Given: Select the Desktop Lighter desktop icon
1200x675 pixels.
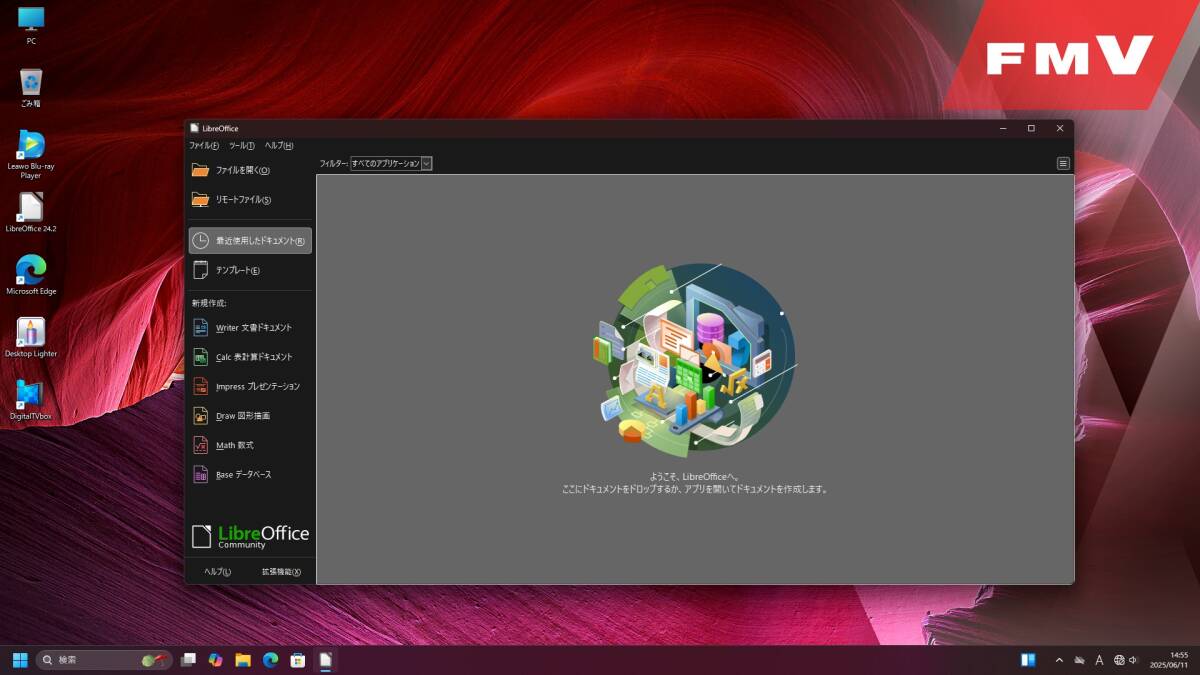Looking at the screenshot, I should pos(31,337).
